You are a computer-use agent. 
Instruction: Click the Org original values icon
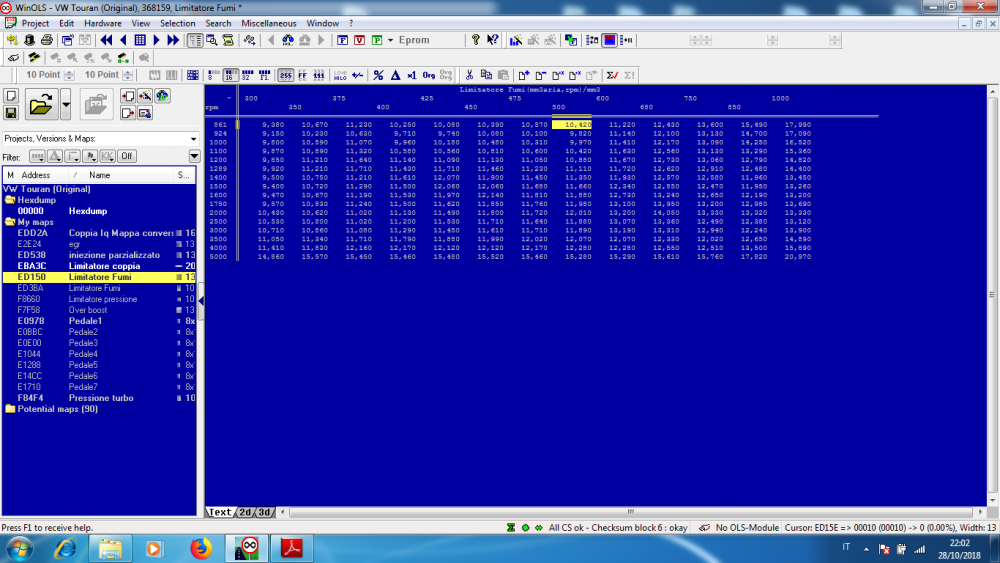[x=429, y=75]
